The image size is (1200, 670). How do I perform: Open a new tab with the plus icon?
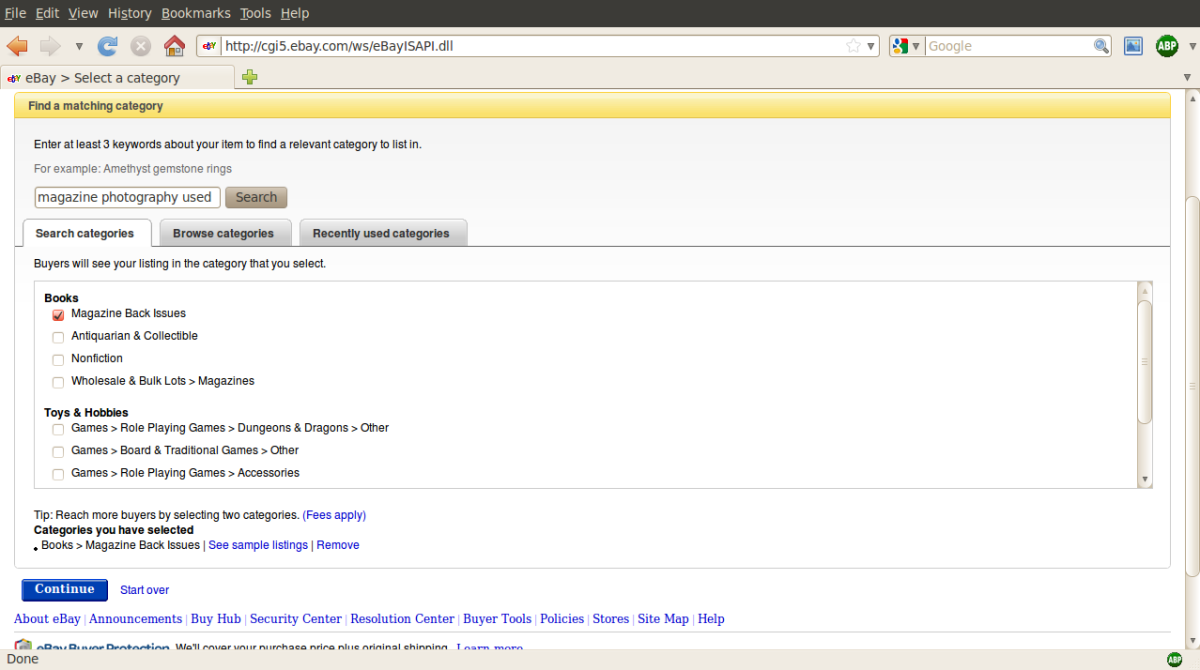tap(249, 76)
